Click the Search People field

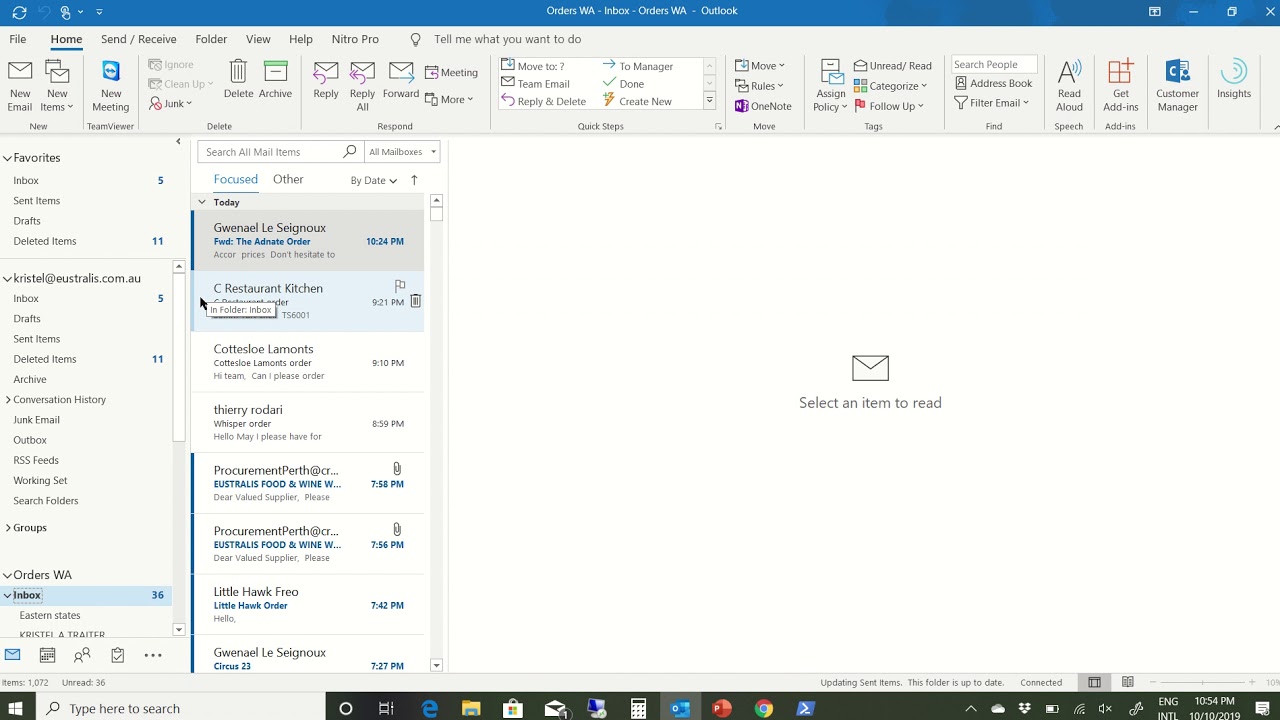994,65
